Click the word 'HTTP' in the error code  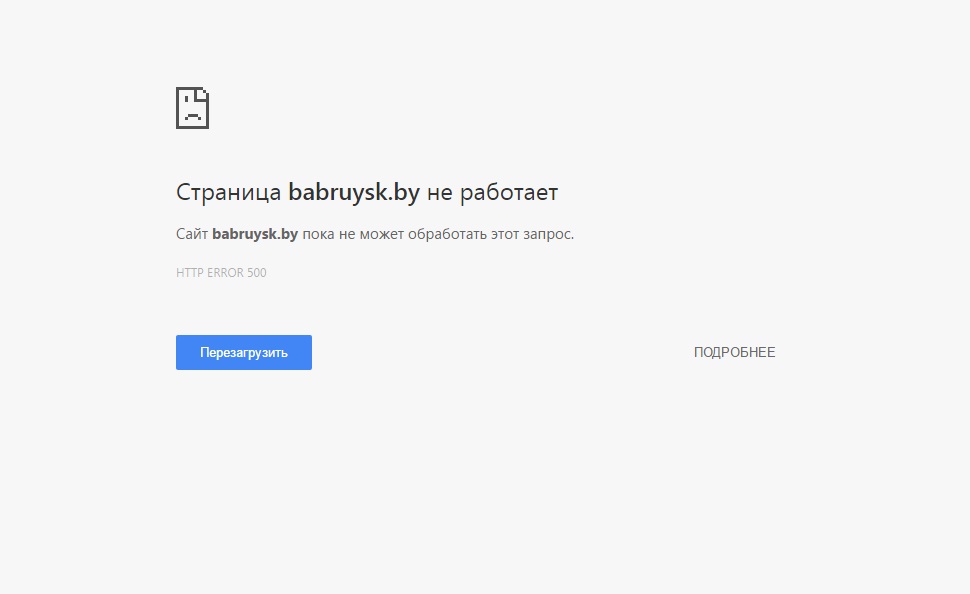click(189, 273)
